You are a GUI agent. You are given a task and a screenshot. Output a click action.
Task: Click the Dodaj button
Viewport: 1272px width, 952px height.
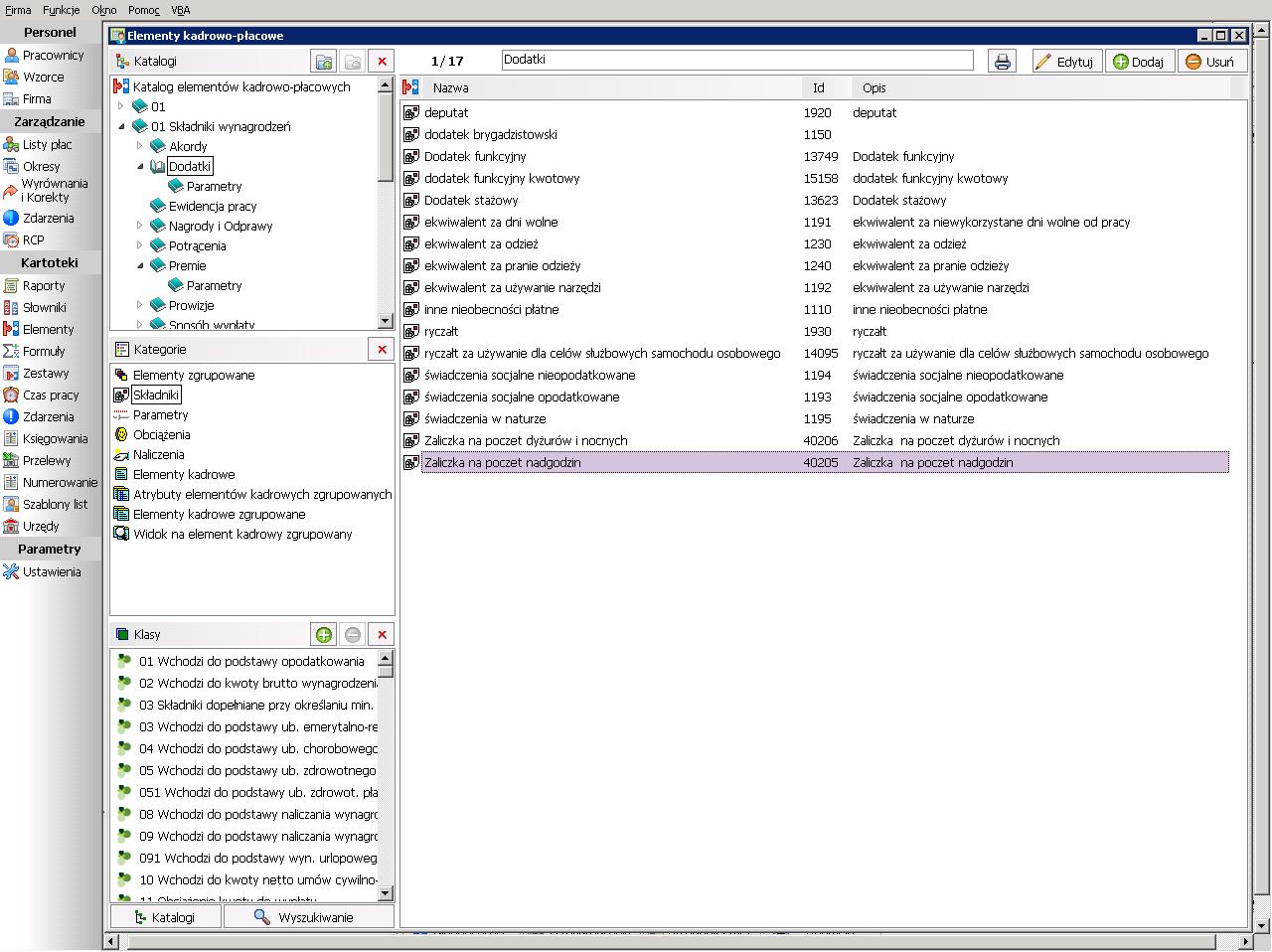pyautogui.click(x=1139, y=62)
